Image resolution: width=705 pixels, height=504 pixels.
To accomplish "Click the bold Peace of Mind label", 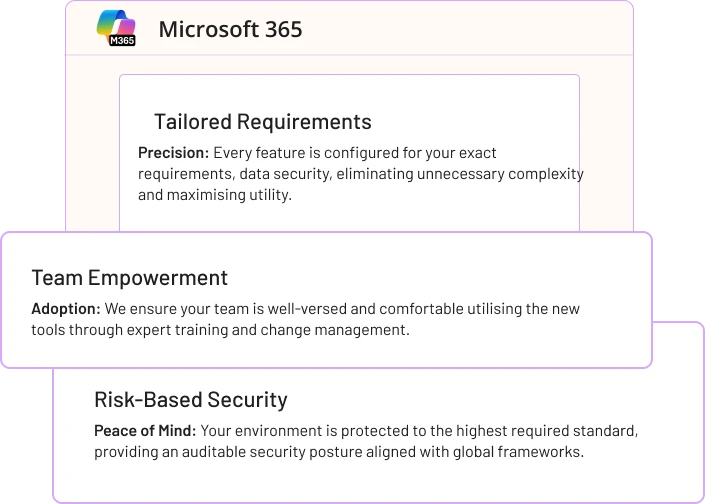I will 145,431.
